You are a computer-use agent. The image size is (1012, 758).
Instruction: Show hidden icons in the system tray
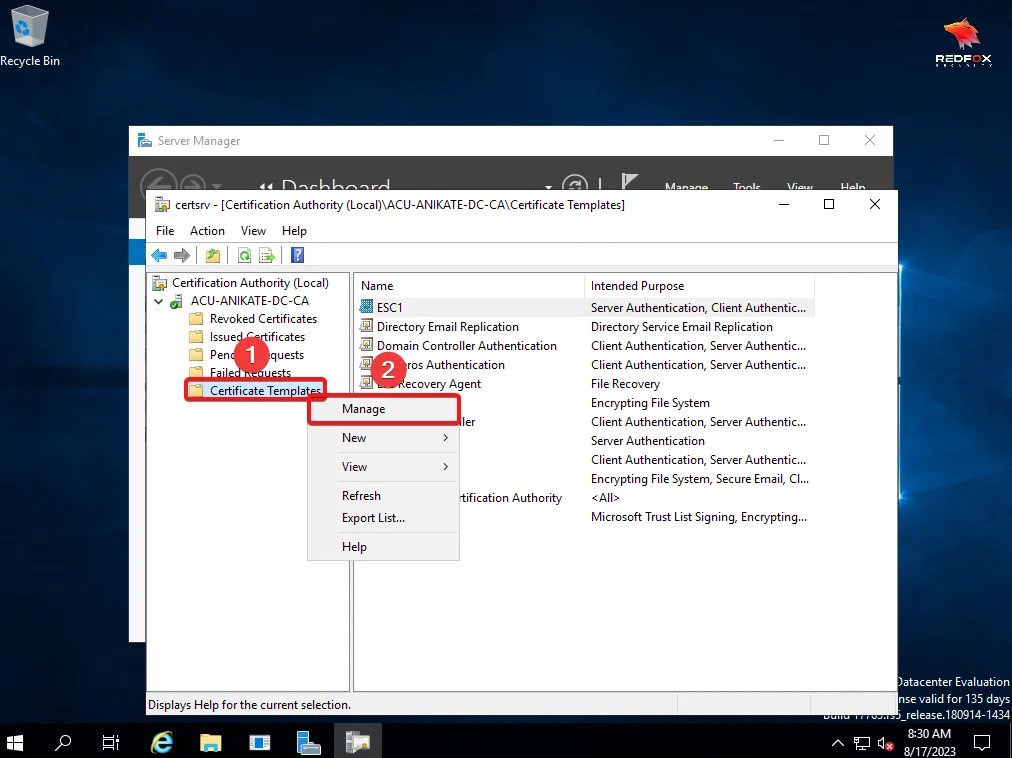pyautogui.click(x=838, y=742)
